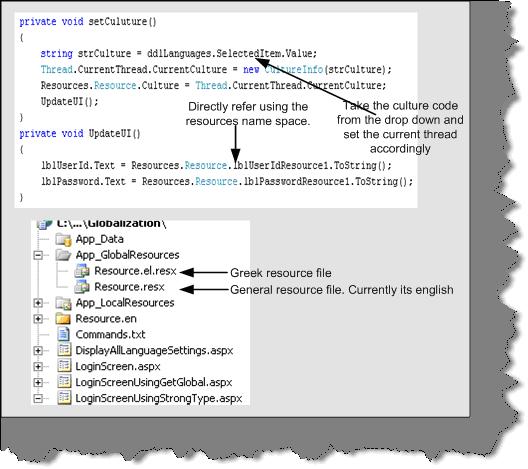The image size is (528, 469).
Task: Select the LoginScreenUsingStrongType.aspx label
Action: [x=159, y=399]
